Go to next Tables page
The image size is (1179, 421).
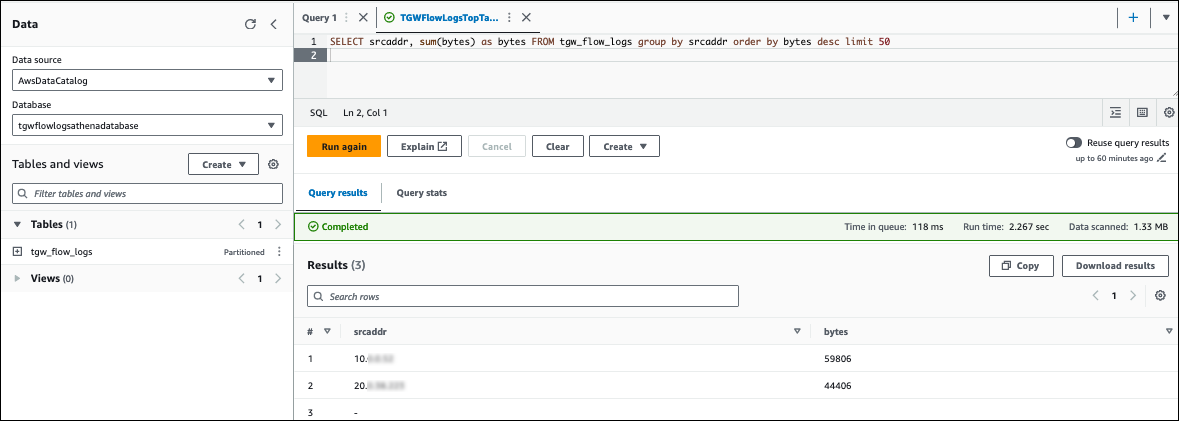coord(277,224)
